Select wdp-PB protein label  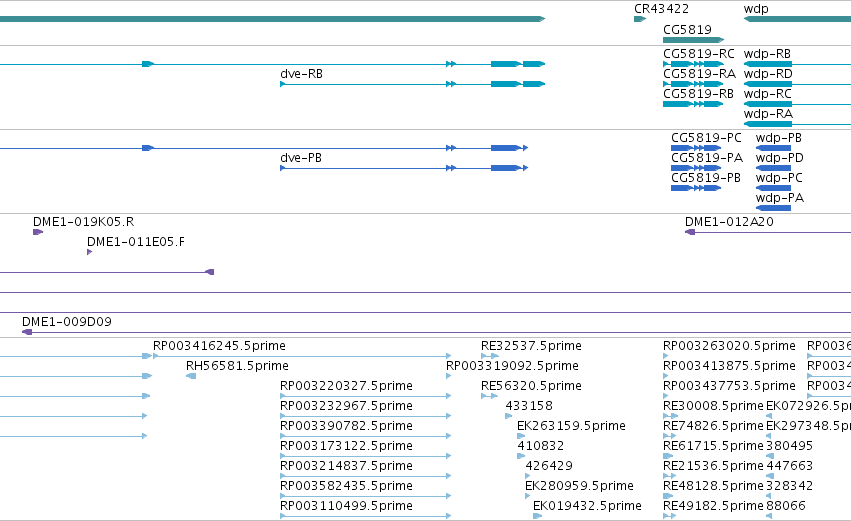(x=778, y=138)
